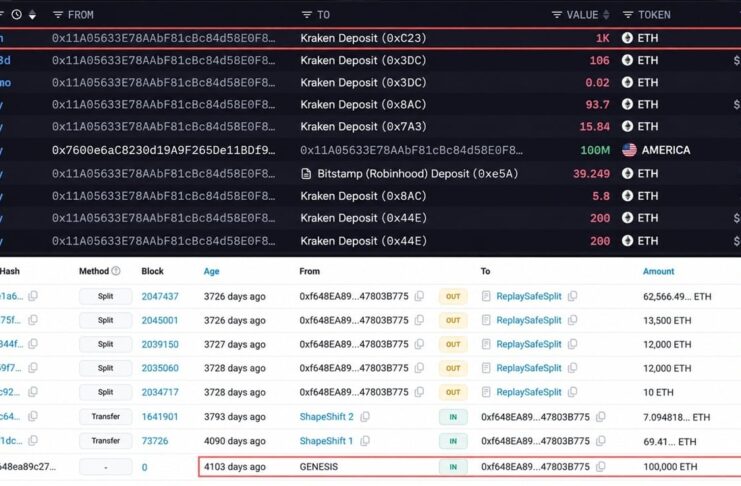Copy the ShapeShift 2 address
The width and height of the screenshot is (741, 486).
(x=365, y=417)
